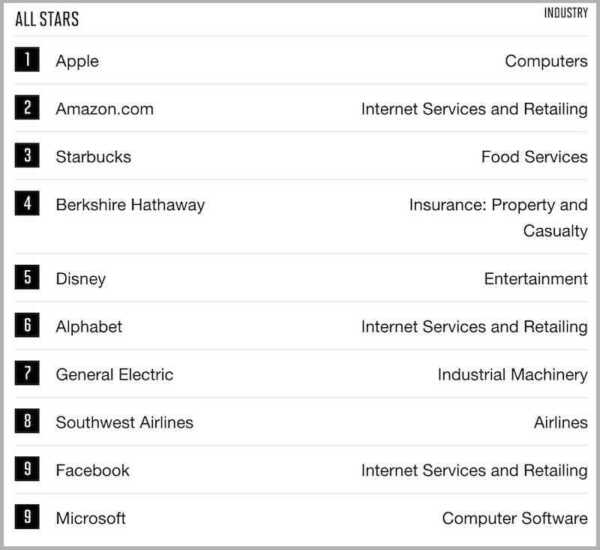Click the rank 1 badge beside Apple
This screenshot has height=550, width=600.
[27, 60]
